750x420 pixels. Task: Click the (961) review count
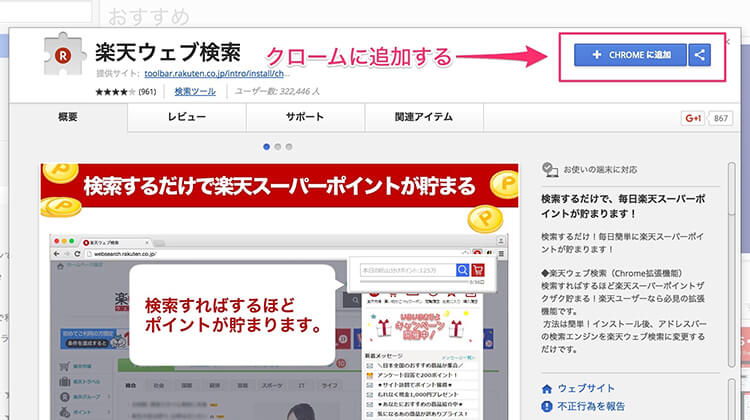click(147, 91)
